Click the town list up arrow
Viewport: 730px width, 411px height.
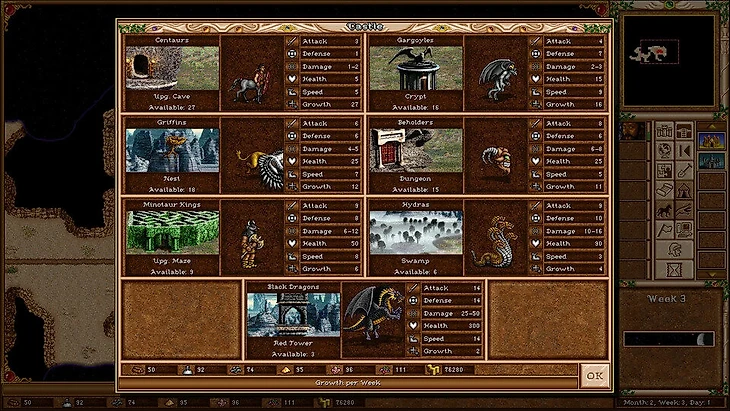(x=711, y=126)
